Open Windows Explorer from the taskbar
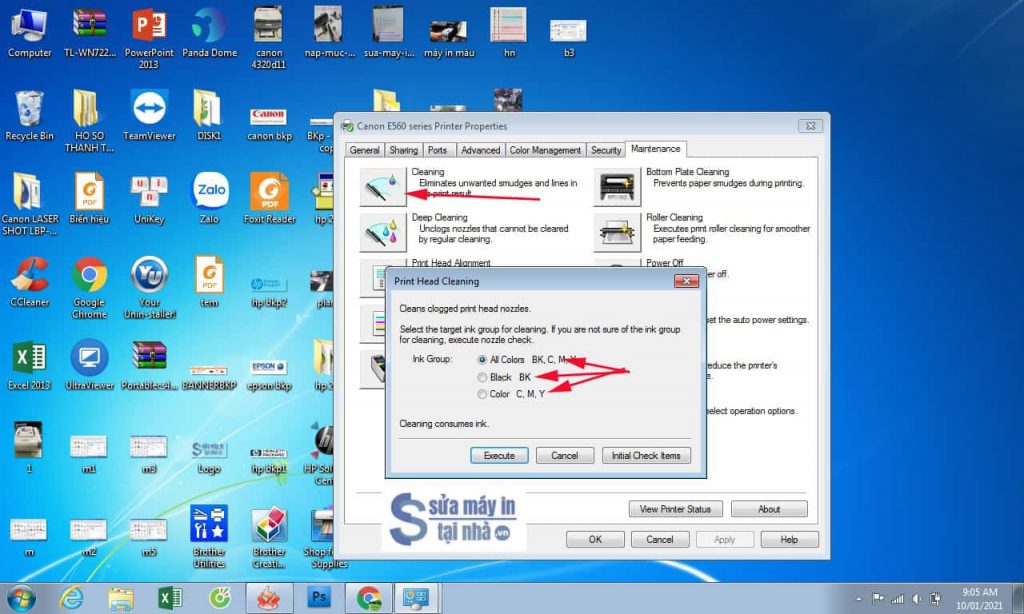1024x614 pixels. [121, 598]
